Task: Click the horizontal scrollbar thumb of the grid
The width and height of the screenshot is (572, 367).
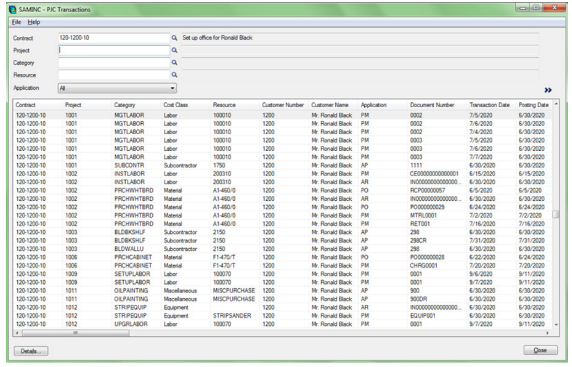Action: [x=76, y=333]
